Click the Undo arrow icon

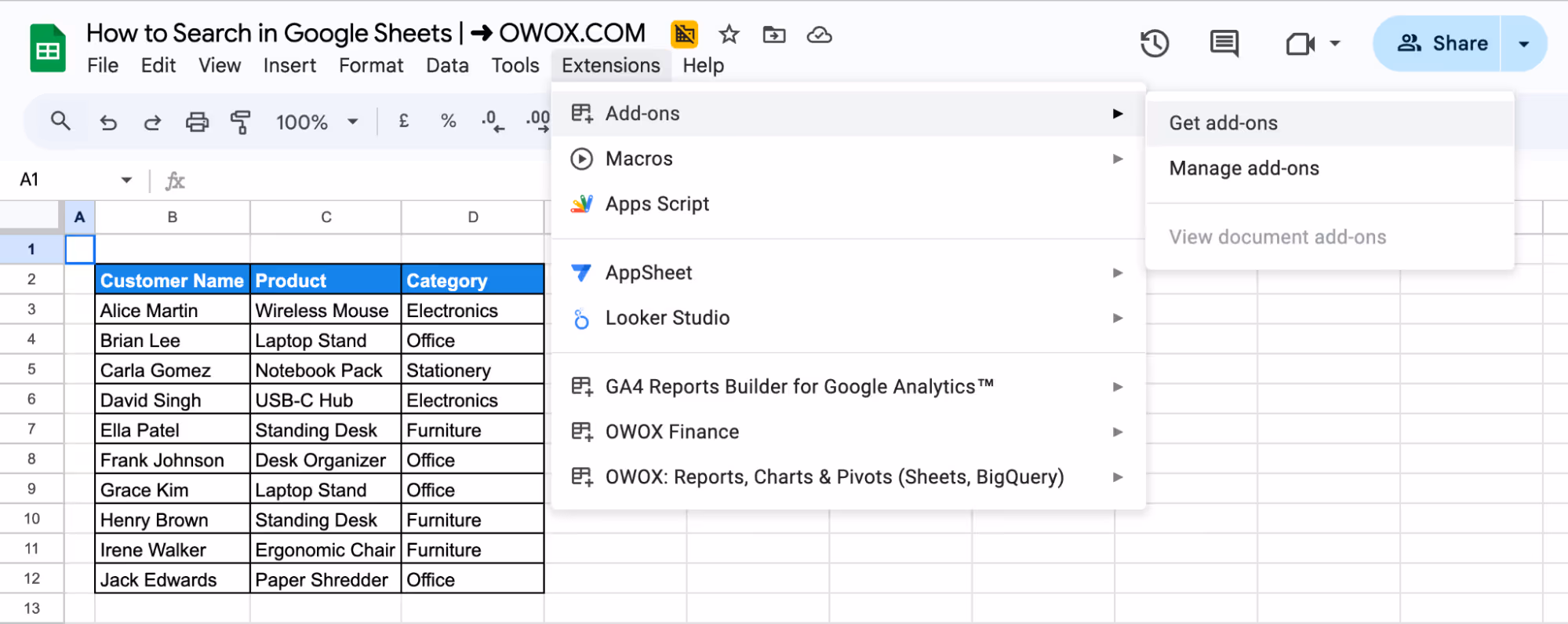coord(108,122)
